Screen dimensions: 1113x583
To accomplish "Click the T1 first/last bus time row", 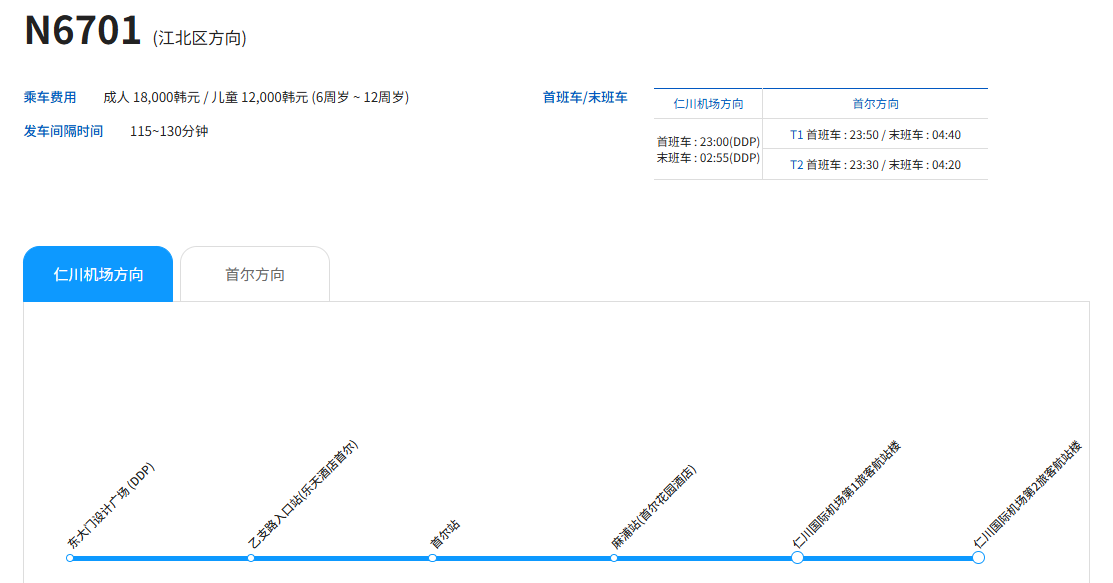I will (x=875, y=134).
